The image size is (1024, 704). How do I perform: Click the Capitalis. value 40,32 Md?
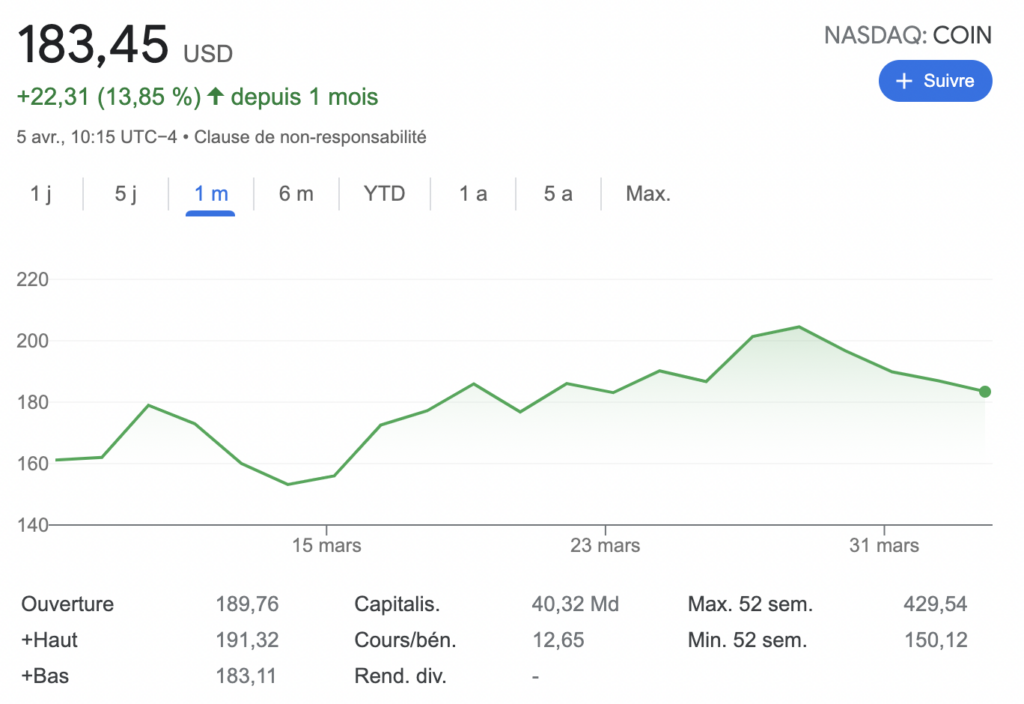coord(575,604)
